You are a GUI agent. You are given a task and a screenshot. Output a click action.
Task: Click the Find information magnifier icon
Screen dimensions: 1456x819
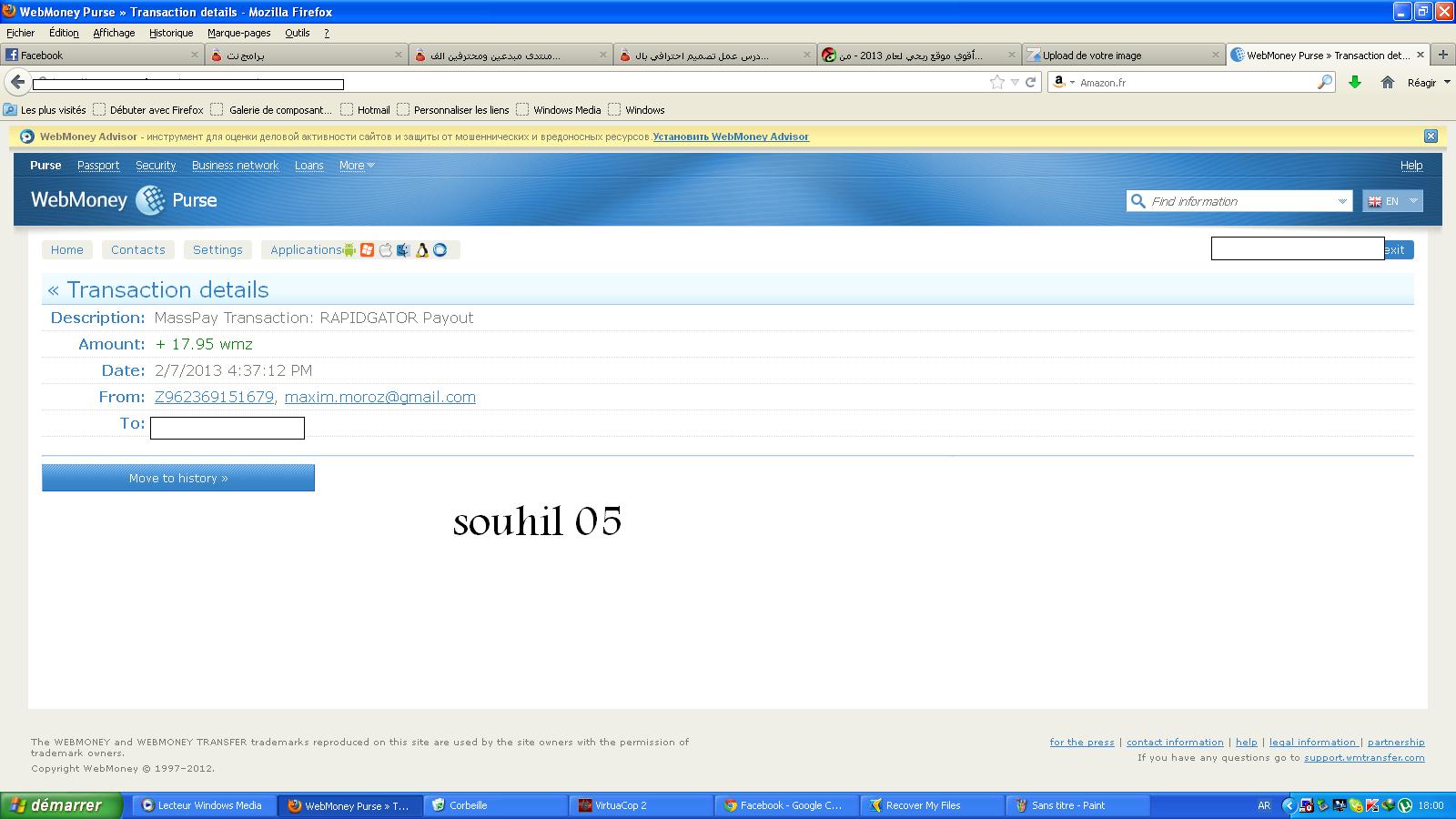(x=1137, y=201)
